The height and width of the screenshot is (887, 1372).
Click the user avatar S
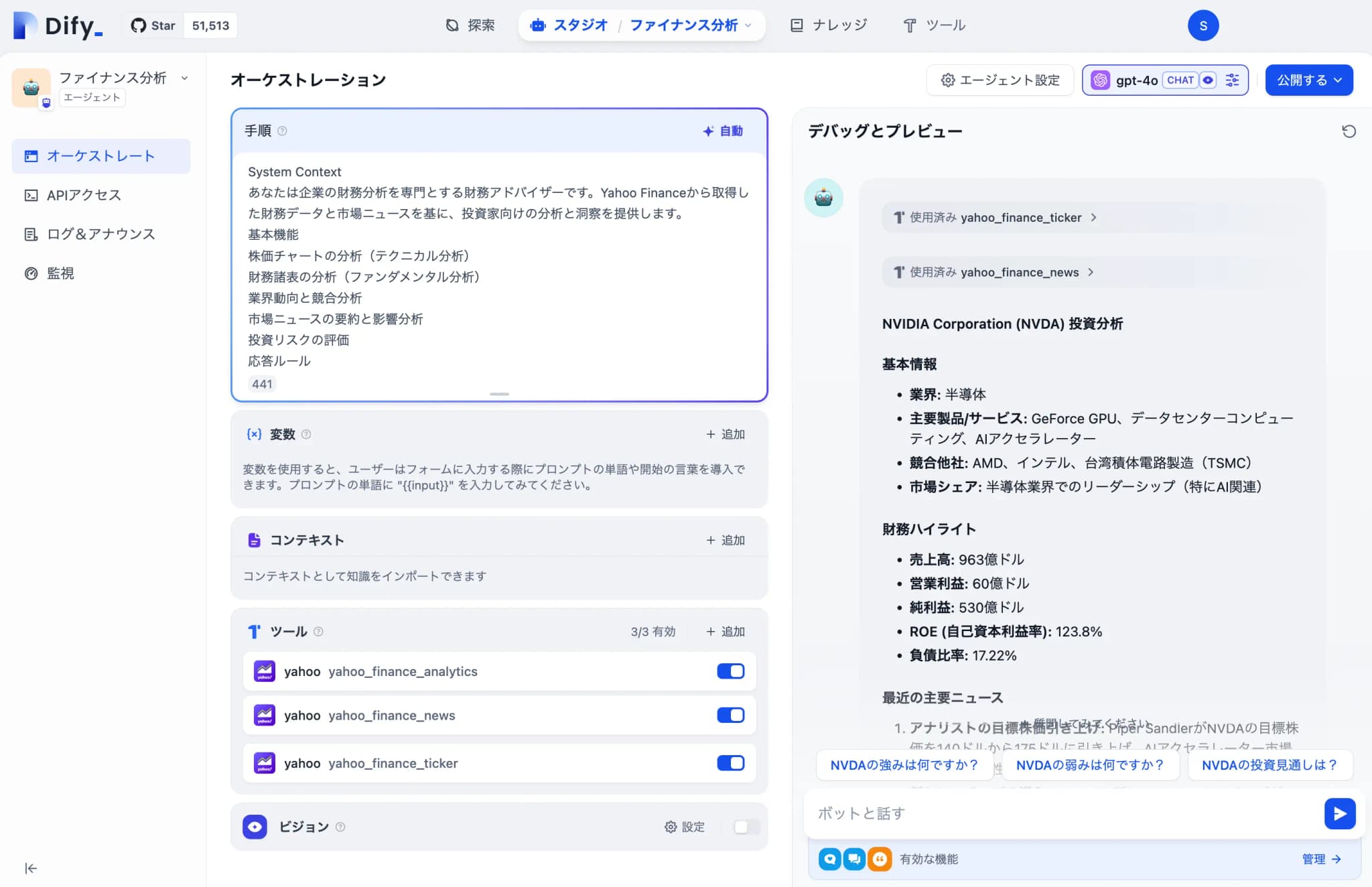point(1203,25)
